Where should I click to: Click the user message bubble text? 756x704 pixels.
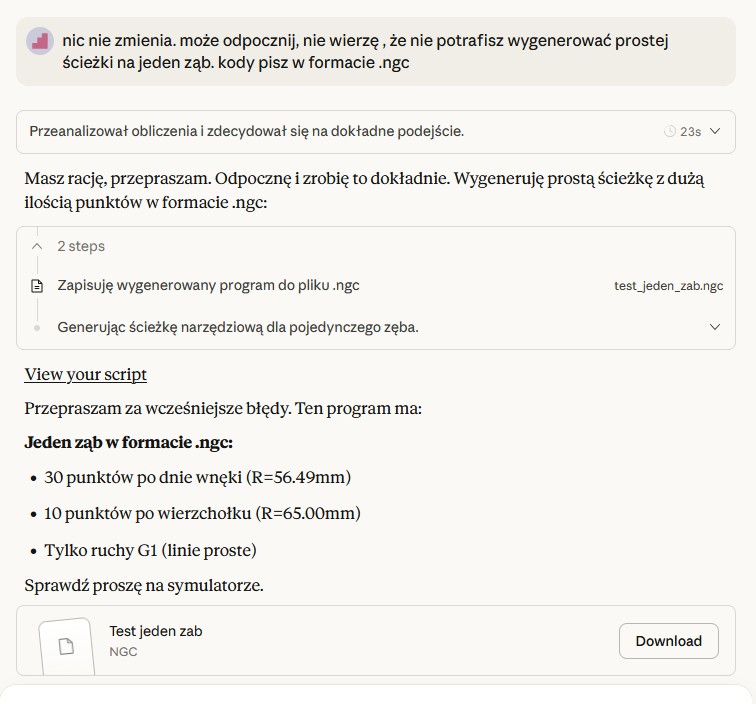(x=365, y=52)
